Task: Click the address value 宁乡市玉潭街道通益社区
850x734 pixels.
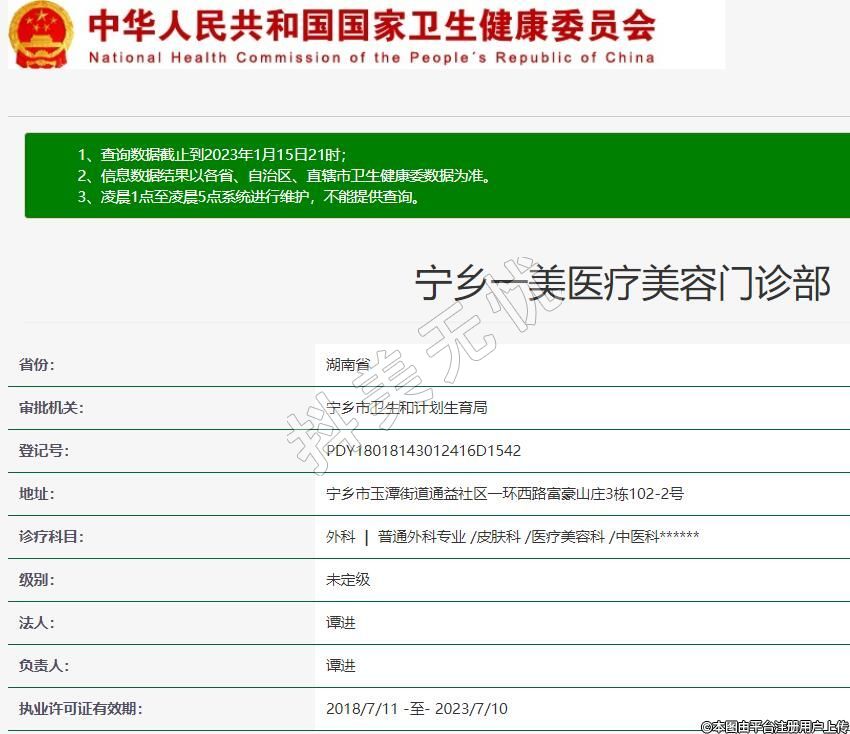Action: click(504, 494)
